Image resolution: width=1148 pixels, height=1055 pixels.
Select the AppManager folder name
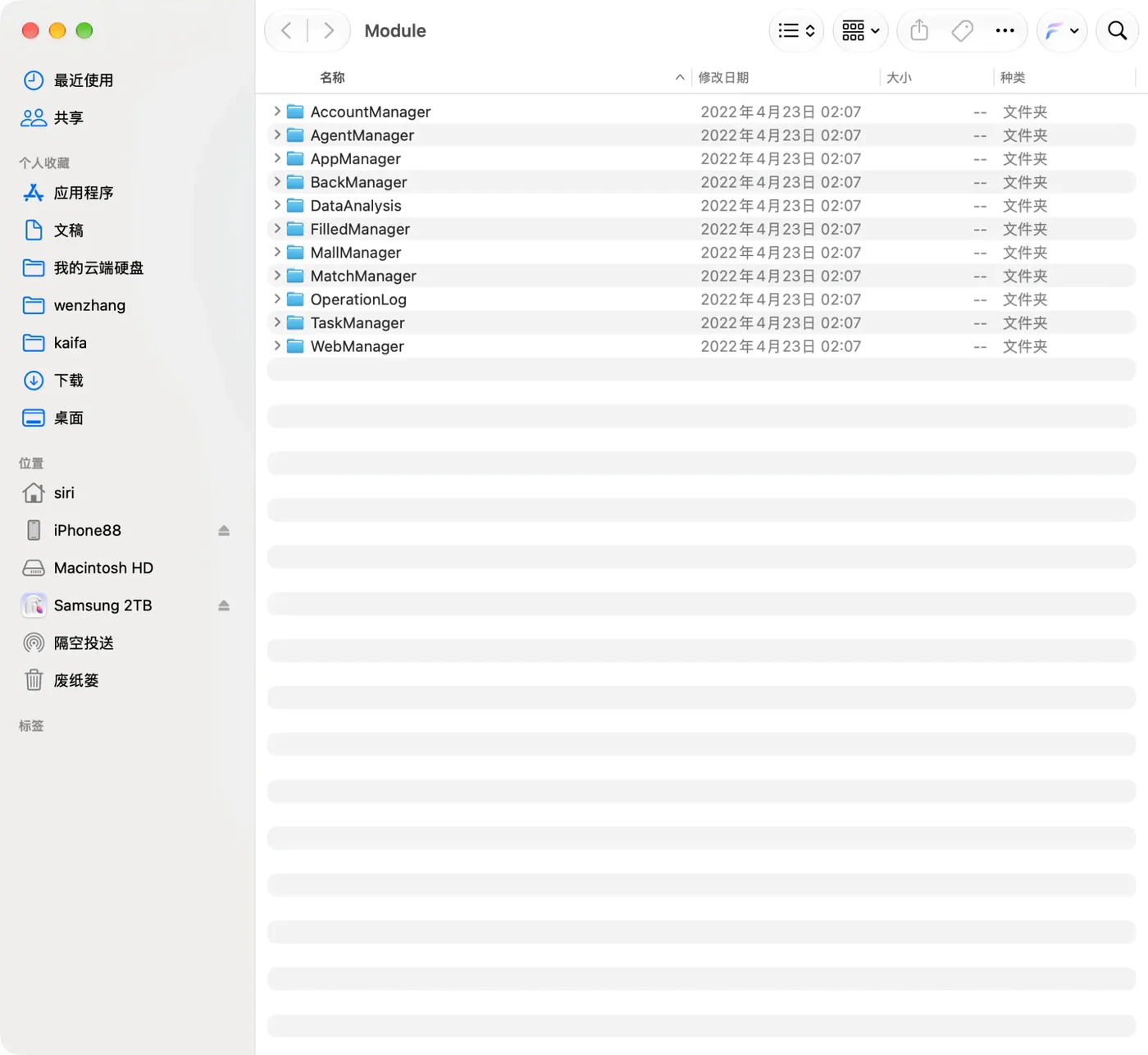355,159
